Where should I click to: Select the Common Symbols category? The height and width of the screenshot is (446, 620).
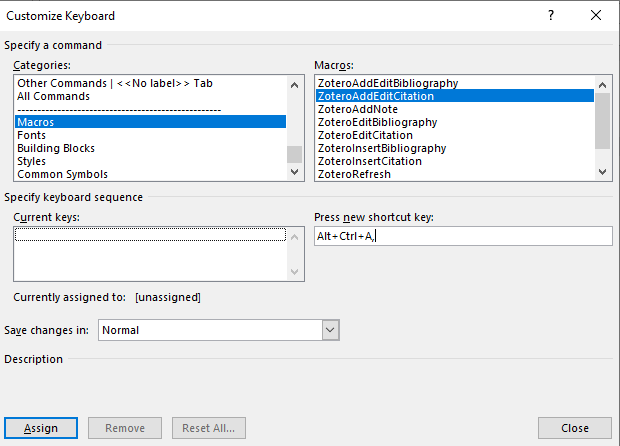pyautogui.click(x=150, y=174)
